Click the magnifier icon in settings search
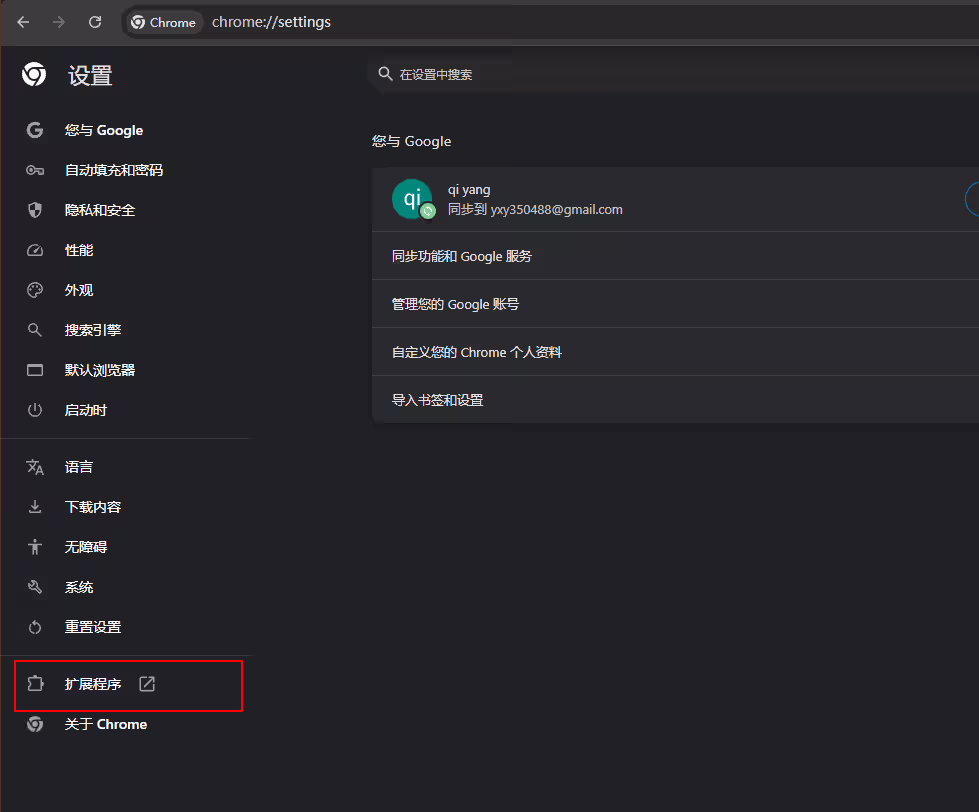Viewport: 979px width, 812px height. 385,74
